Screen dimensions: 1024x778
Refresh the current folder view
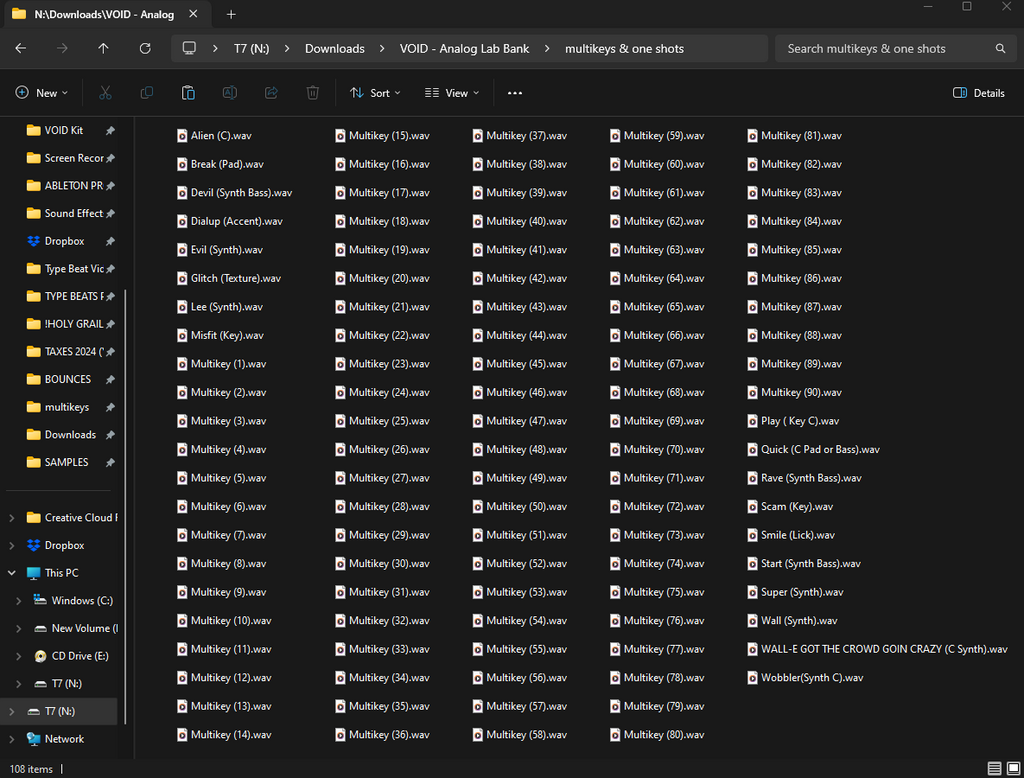[145, 48]
